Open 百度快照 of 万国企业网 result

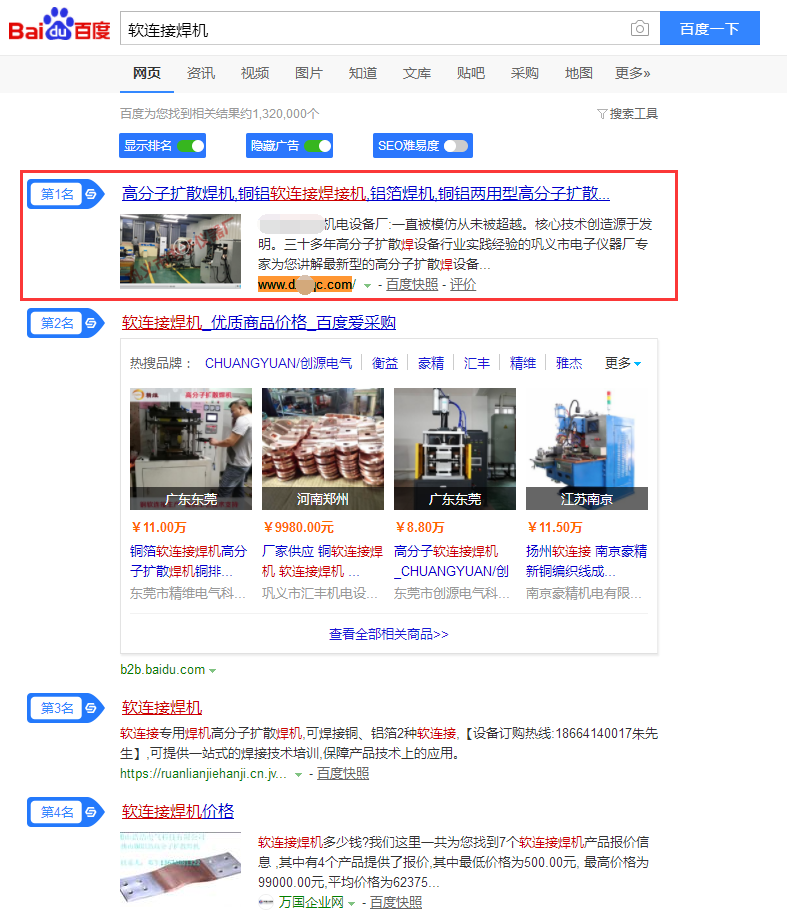[396, 902]
